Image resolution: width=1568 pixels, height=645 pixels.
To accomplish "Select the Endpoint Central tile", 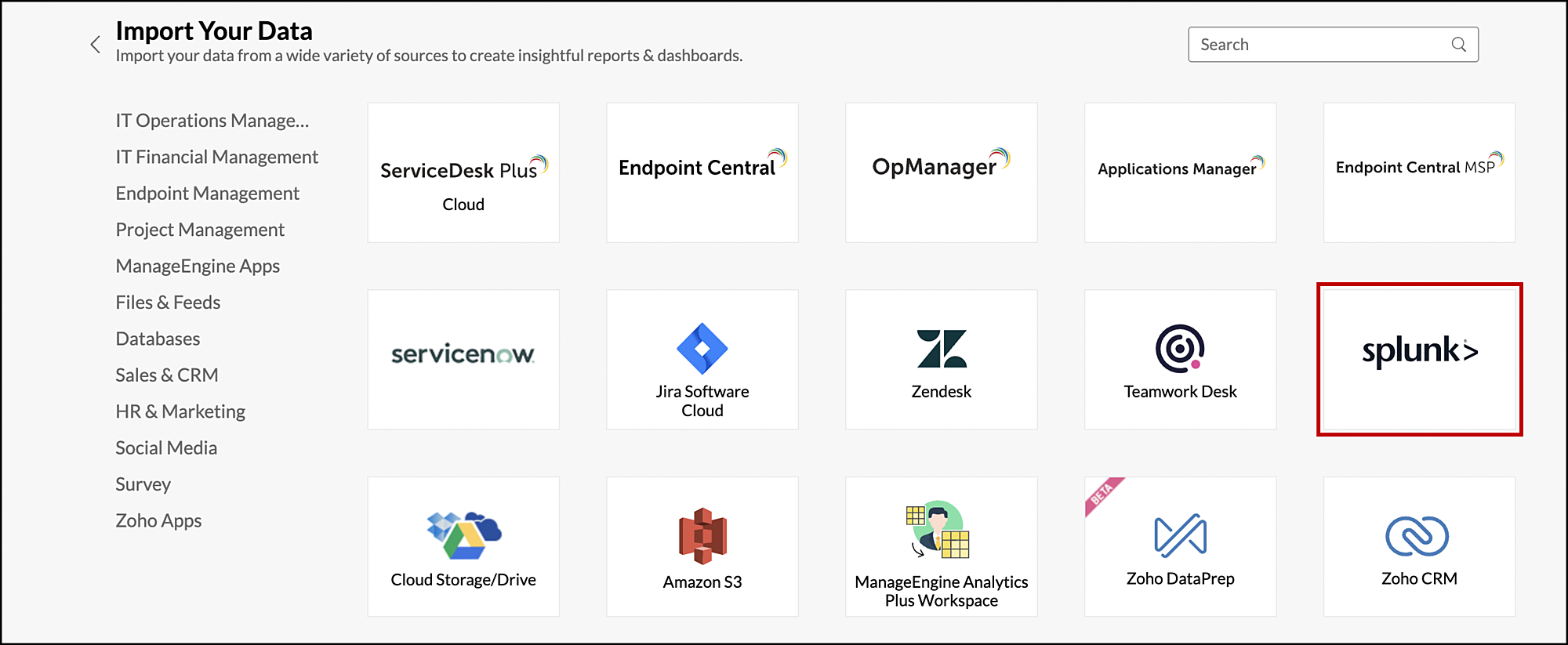I will pyautogui.click(x=702, y=172).
